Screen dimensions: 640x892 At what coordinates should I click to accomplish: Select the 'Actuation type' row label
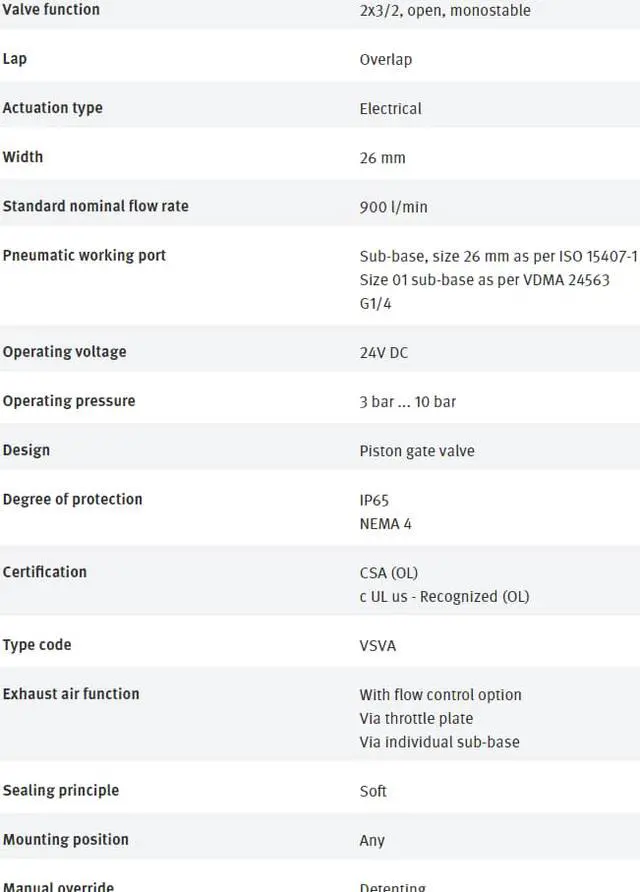tap(52, 108)
